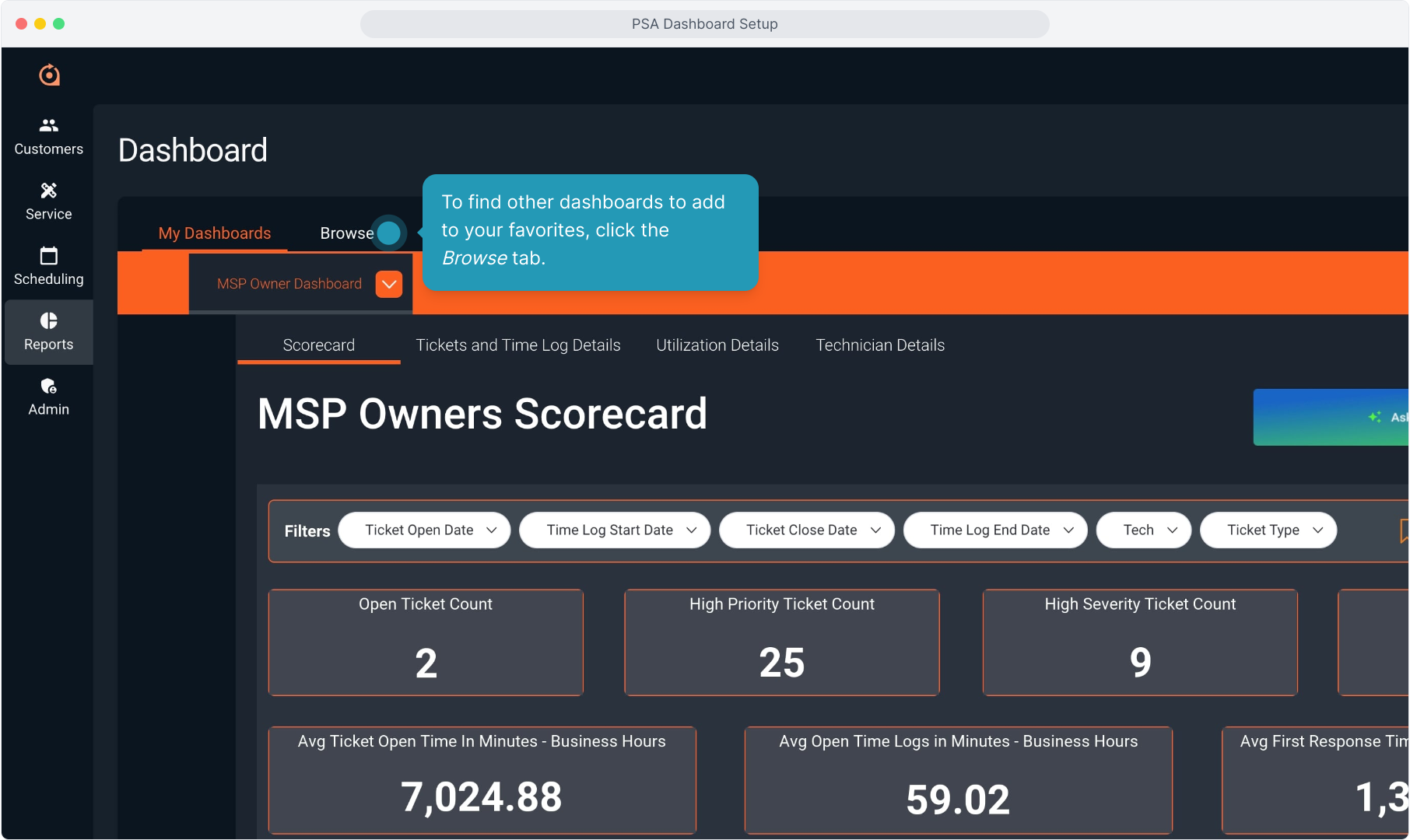Click the gradient Ask button
The height and width of the screenshot is (840, 1410).
coord(1331,418)
